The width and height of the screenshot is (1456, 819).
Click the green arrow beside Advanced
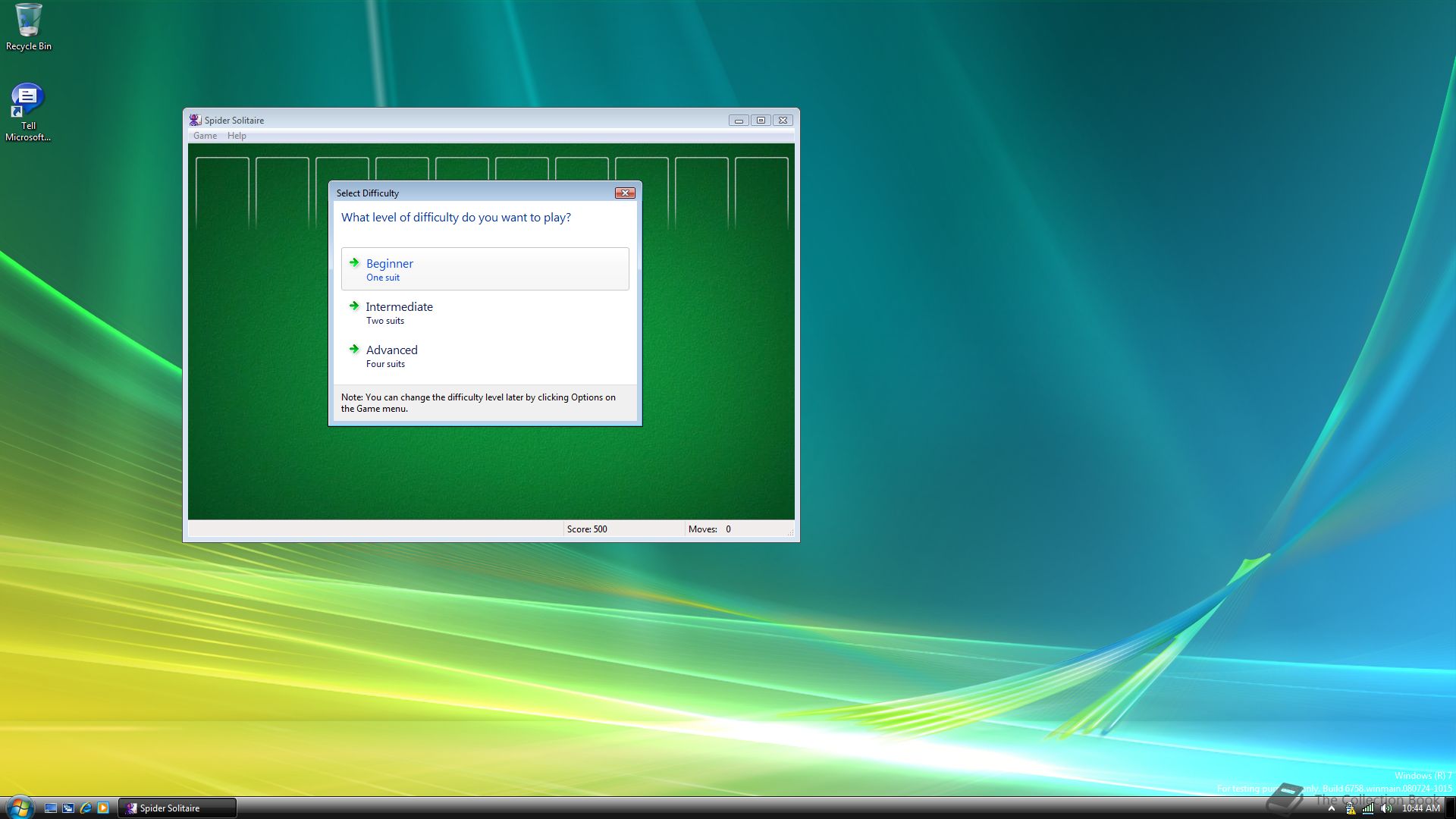(354, 349)
